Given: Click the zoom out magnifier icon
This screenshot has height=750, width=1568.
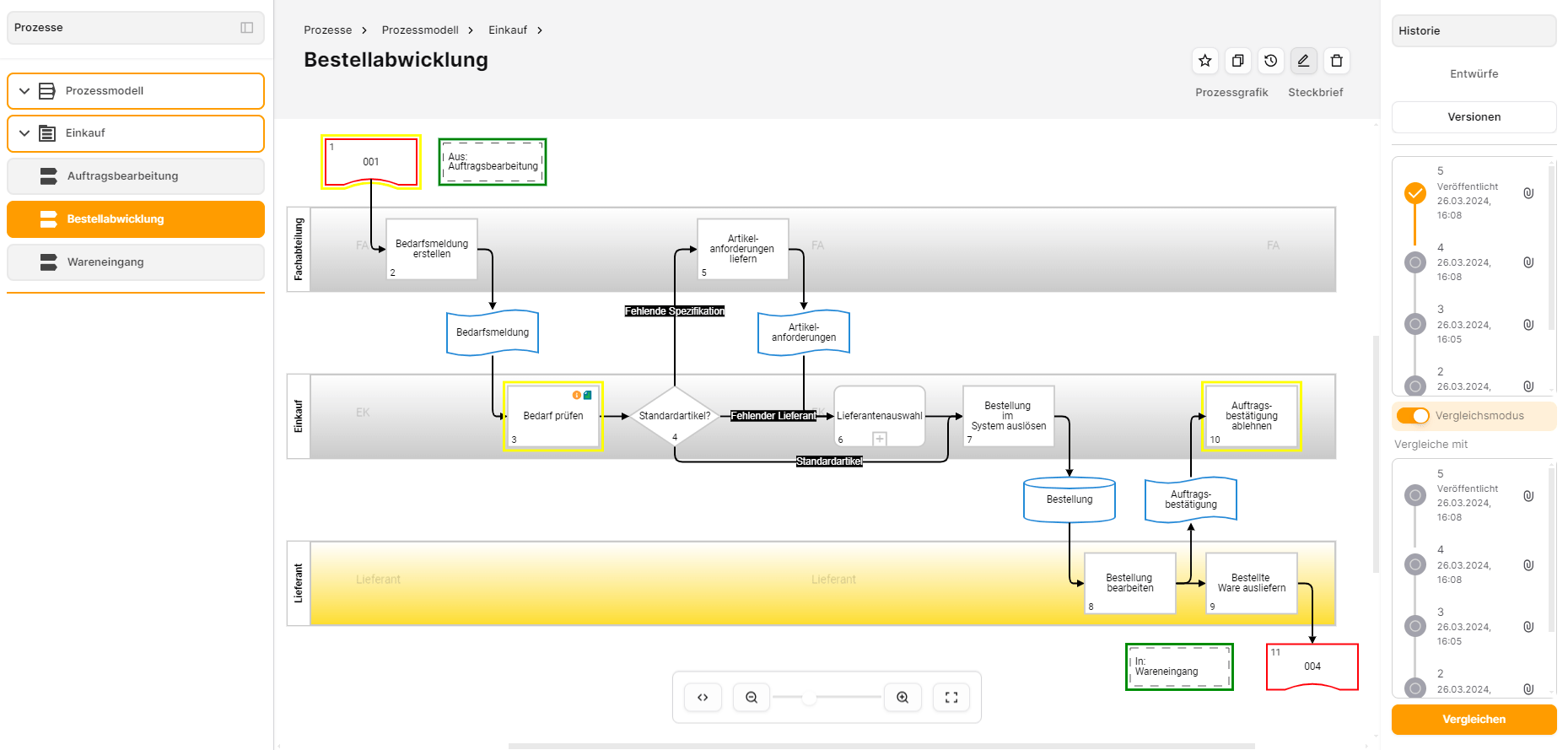Looking at the screenshot, I should pyautogui.click(x=752, y=698).
